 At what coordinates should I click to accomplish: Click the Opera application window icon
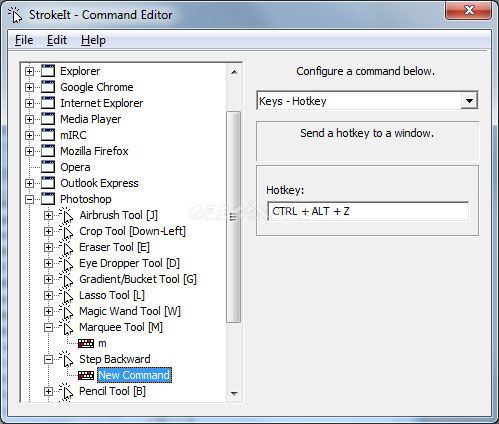(48, 167)
